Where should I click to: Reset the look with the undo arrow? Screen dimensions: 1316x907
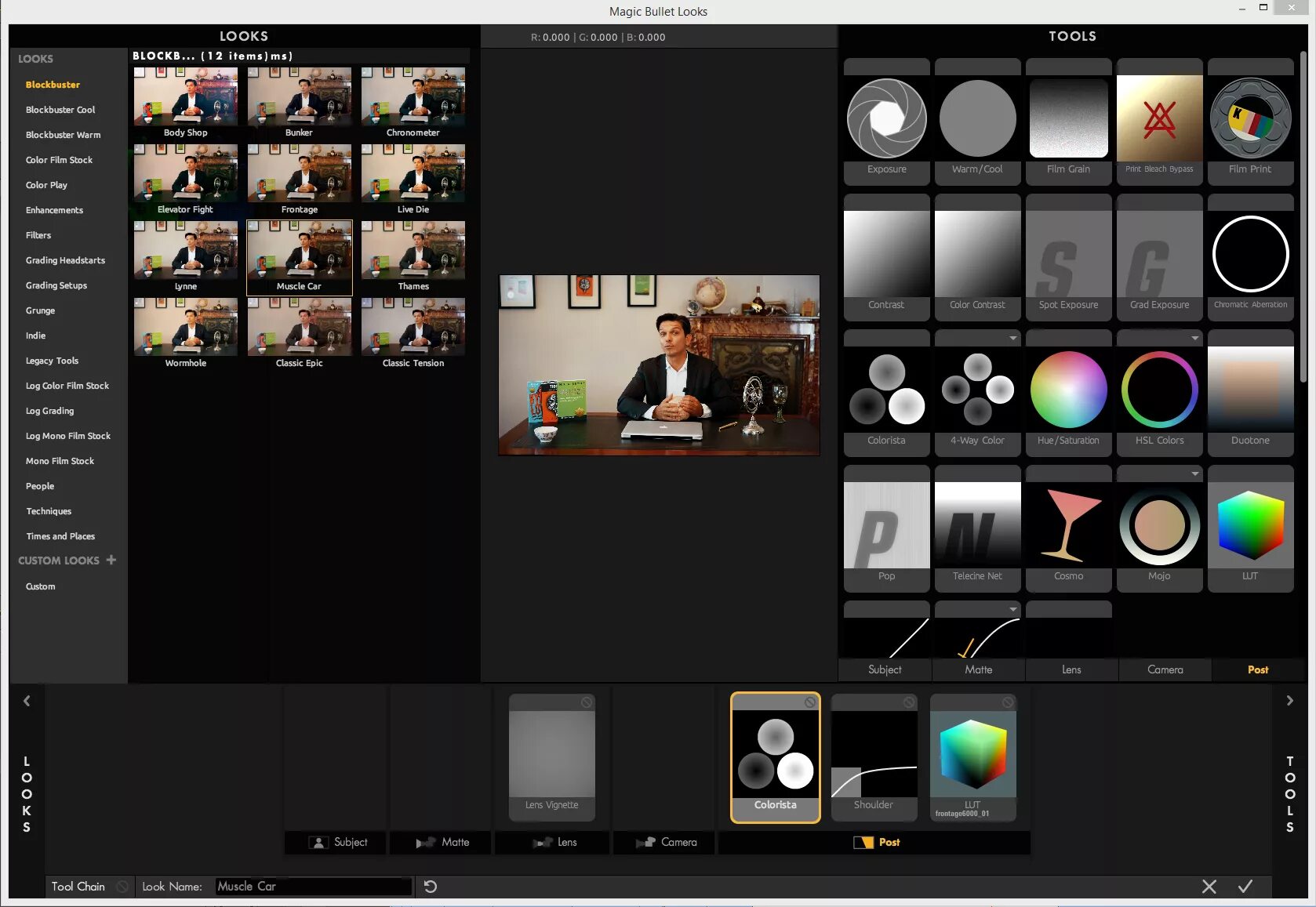pyautogui.click(x=430, y=887)
